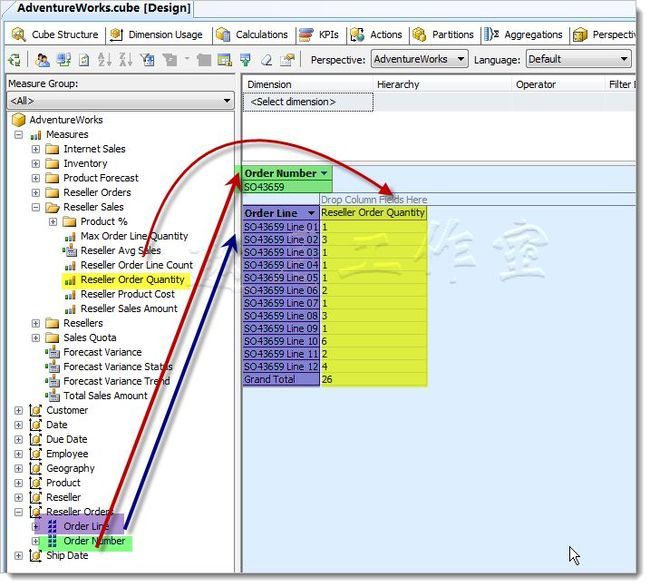Open the Order Line field dropdown arrow
This screenshot has width=650, height=587.
311,213
